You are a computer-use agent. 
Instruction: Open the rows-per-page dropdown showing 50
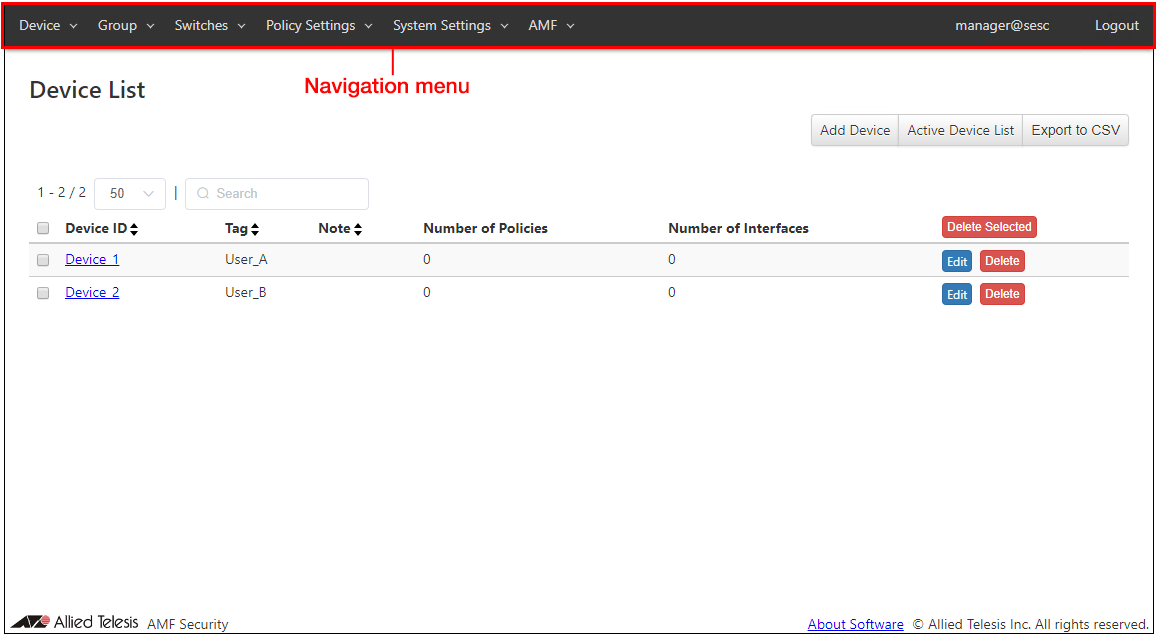(130, 194)
